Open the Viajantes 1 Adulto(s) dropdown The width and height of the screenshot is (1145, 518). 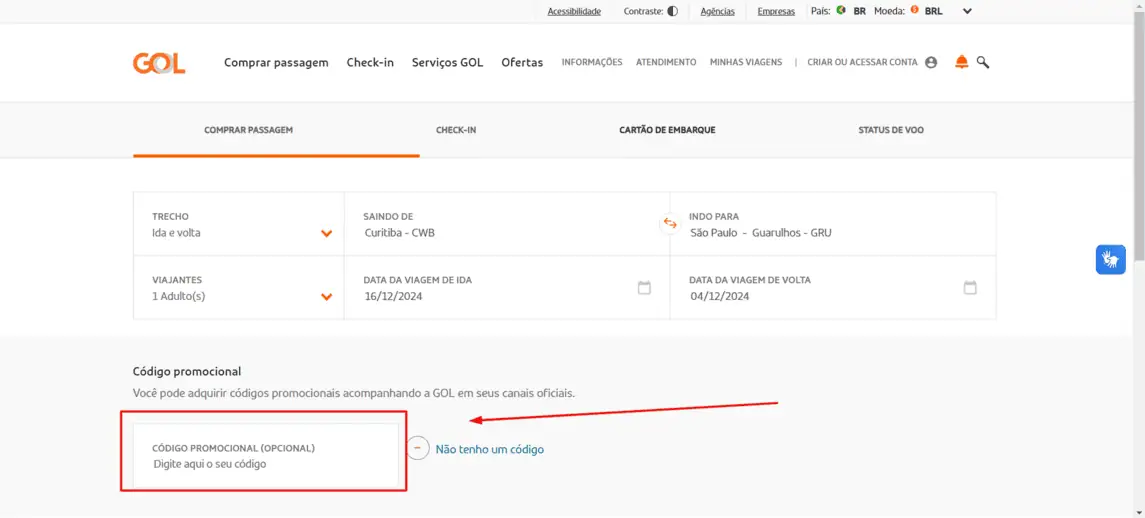pyautogui.click(x=238, y=288)
